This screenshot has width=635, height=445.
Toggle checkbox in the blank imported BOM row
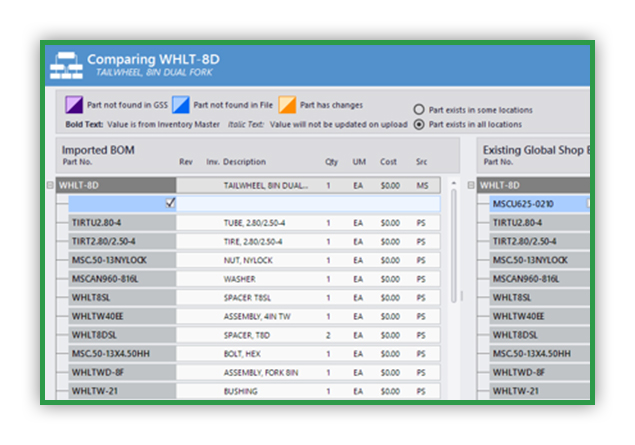170,203
